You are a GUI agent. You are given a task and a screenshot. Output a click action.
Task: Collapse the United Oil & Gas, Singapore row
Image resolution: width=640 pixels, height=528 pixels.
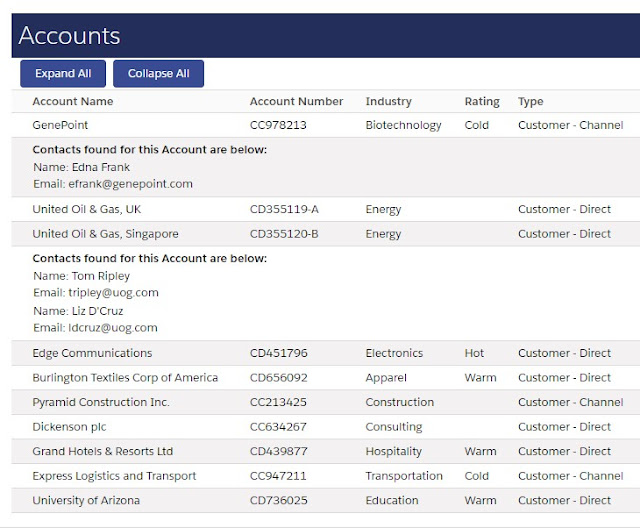(326, 234)
